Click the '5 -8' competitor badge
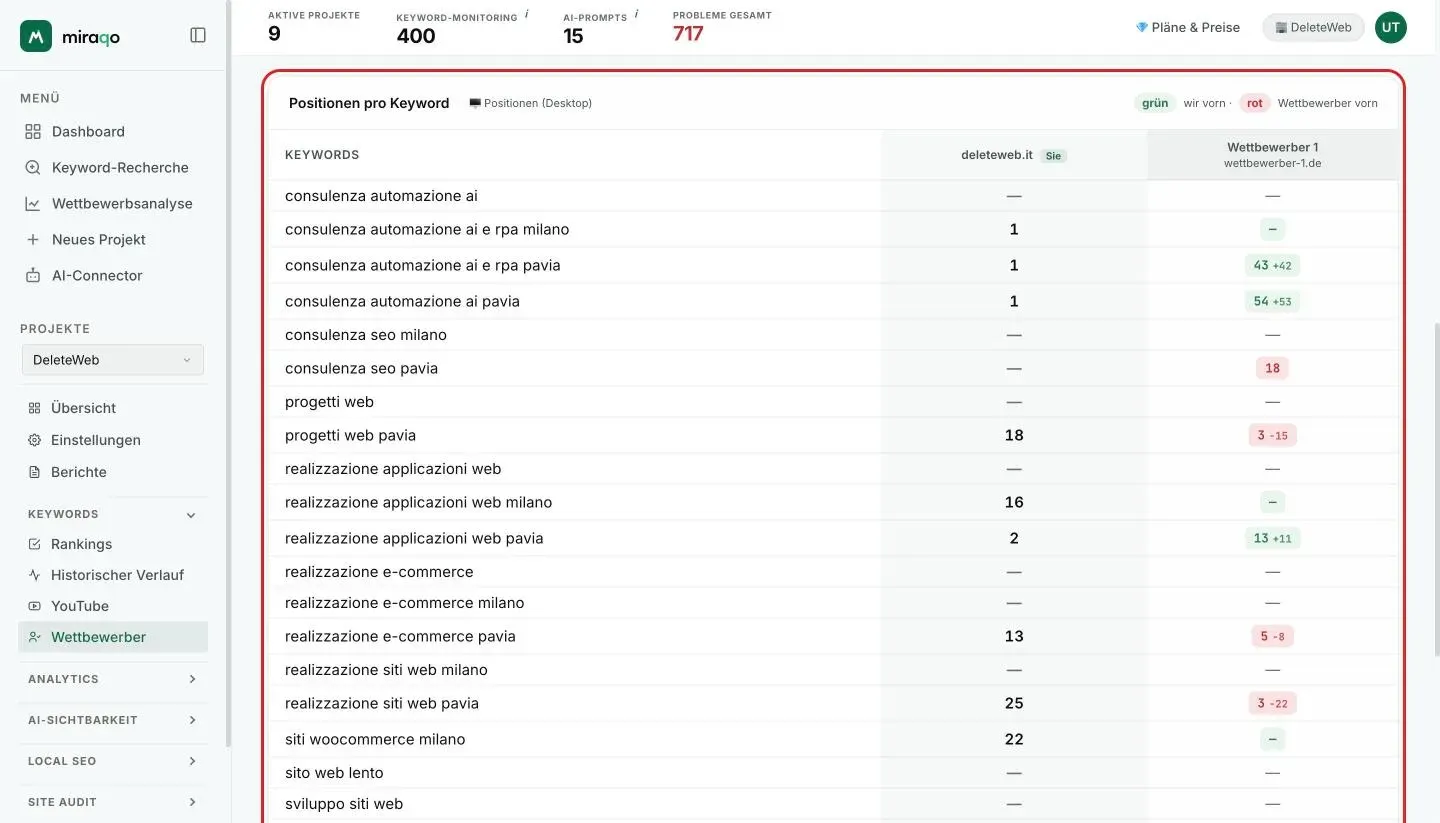Image resolution: width=1440 pixels, height=823 pixels. coord(1272,636)
